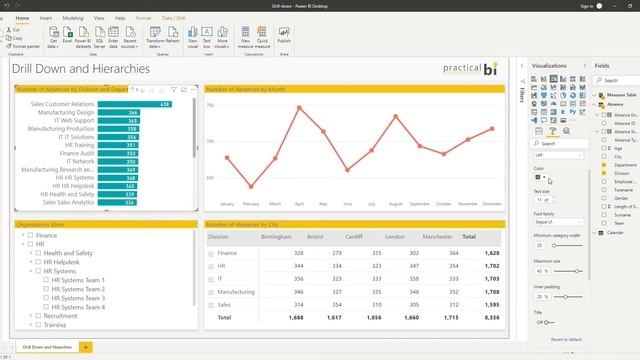Choose the Python visual icon

[573, 112]
